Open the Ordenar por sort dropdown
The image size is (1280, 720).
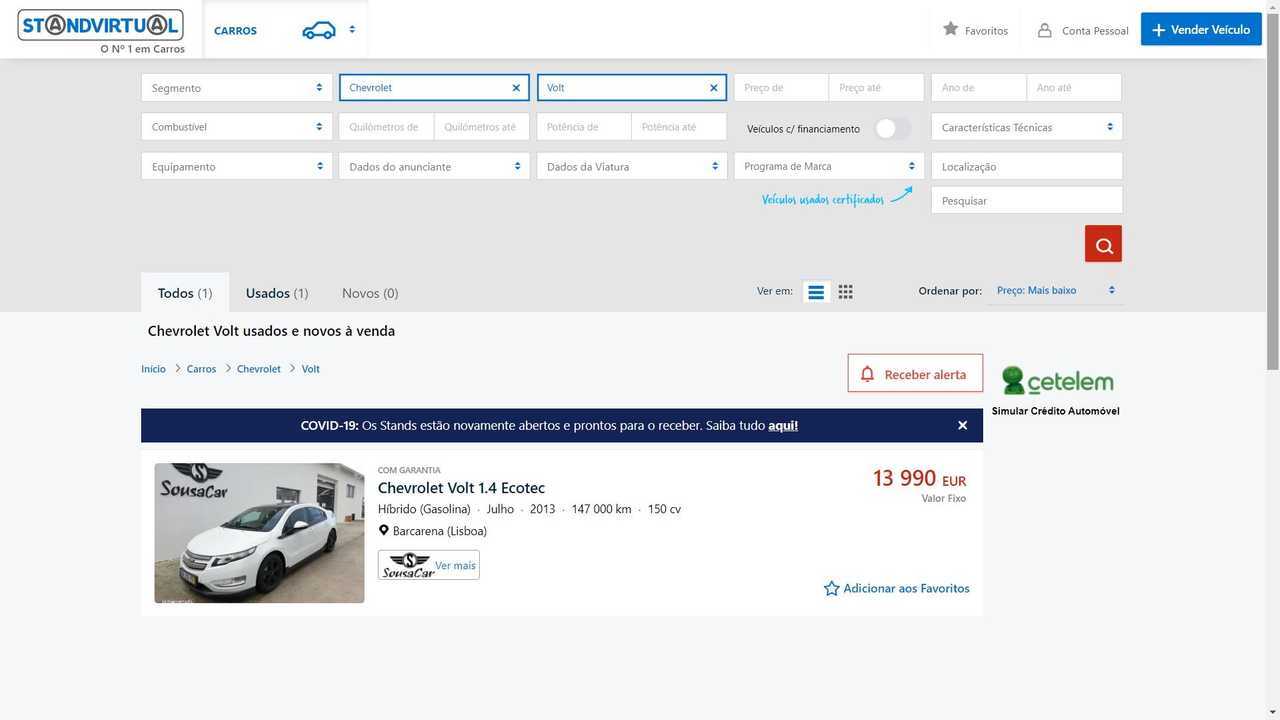[1055, 290]
